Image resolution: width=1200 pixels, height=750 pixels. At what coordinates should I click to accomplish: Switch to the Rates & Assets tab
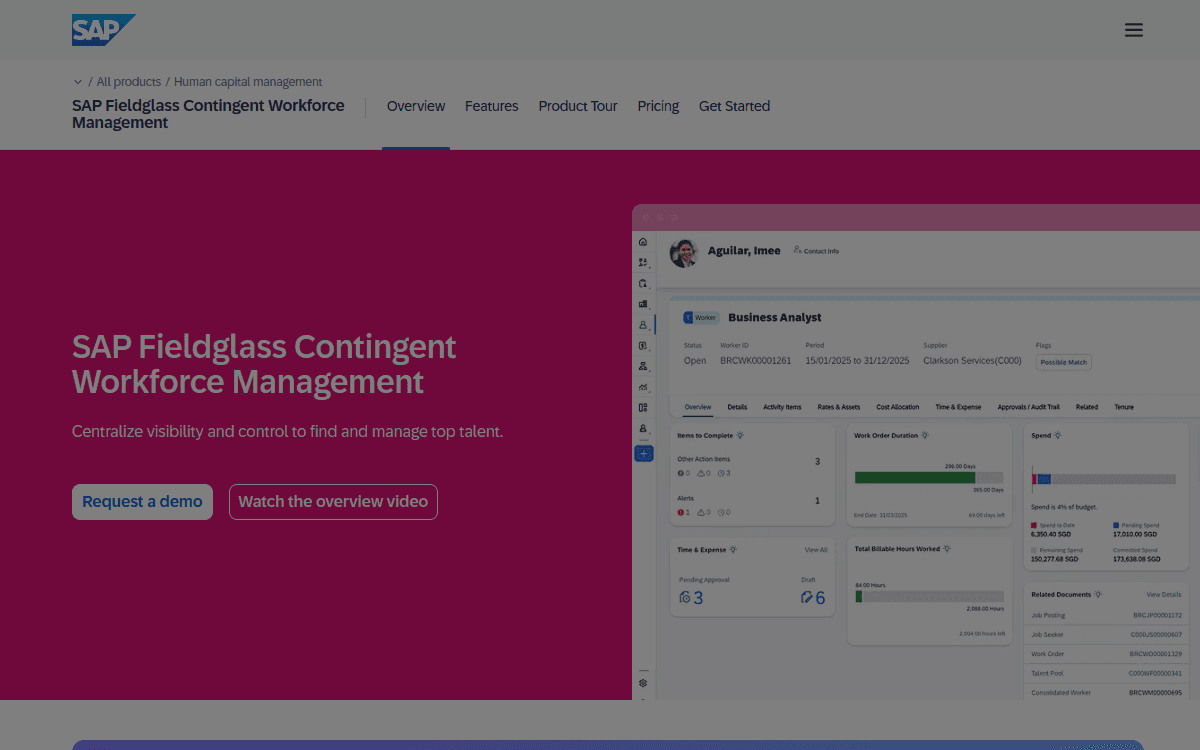(838, 407)
